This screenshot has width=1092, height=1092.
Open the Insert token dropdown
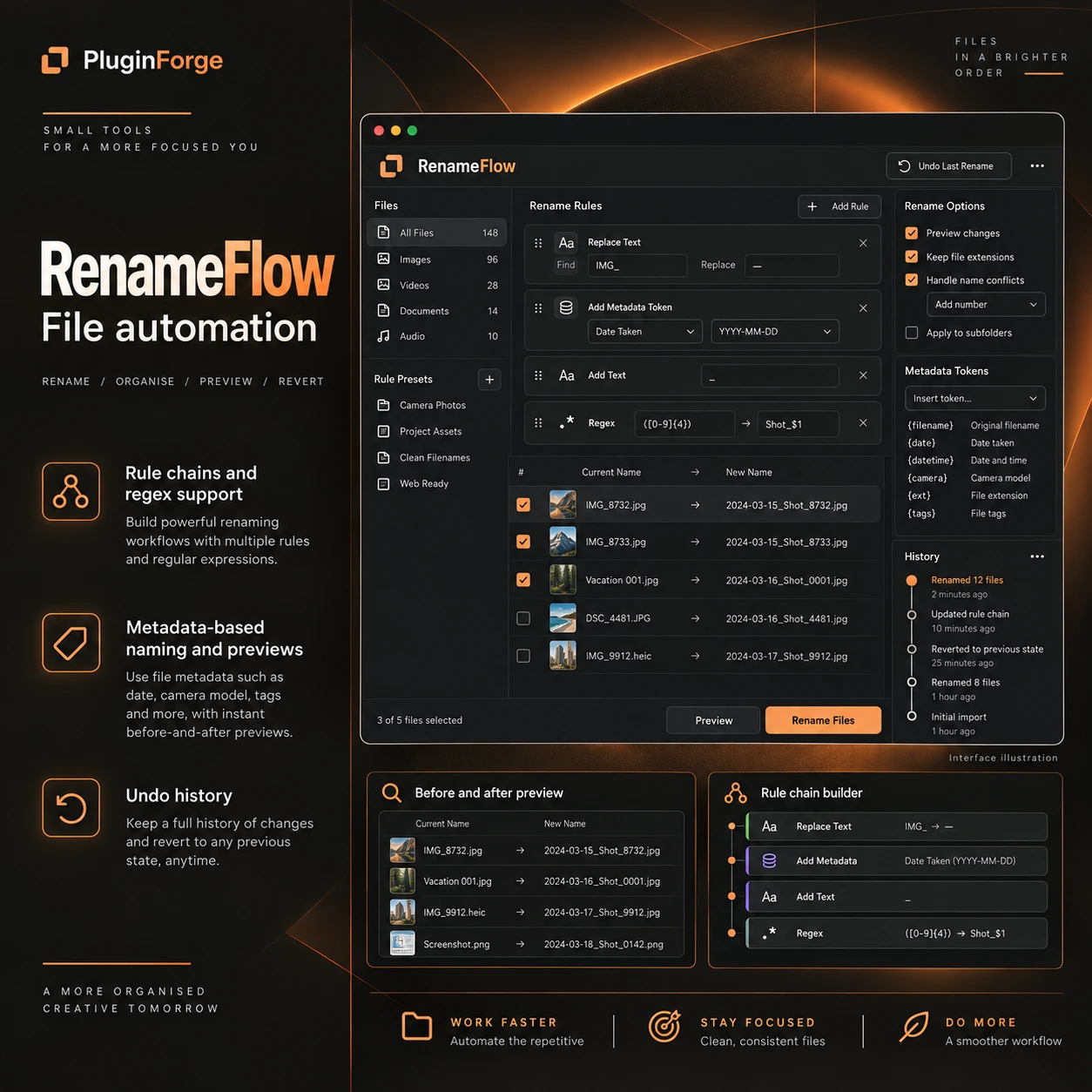[x=974, y=398]
